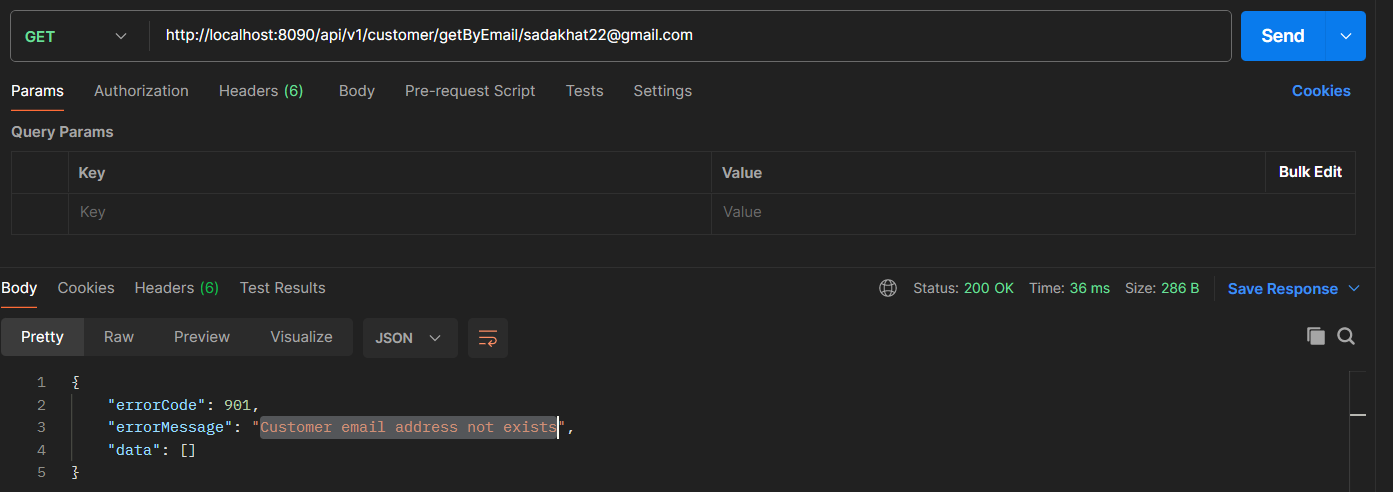1393x492 pixels.
Task: Click the wrap lines icon
Action: tap(488, 338)
